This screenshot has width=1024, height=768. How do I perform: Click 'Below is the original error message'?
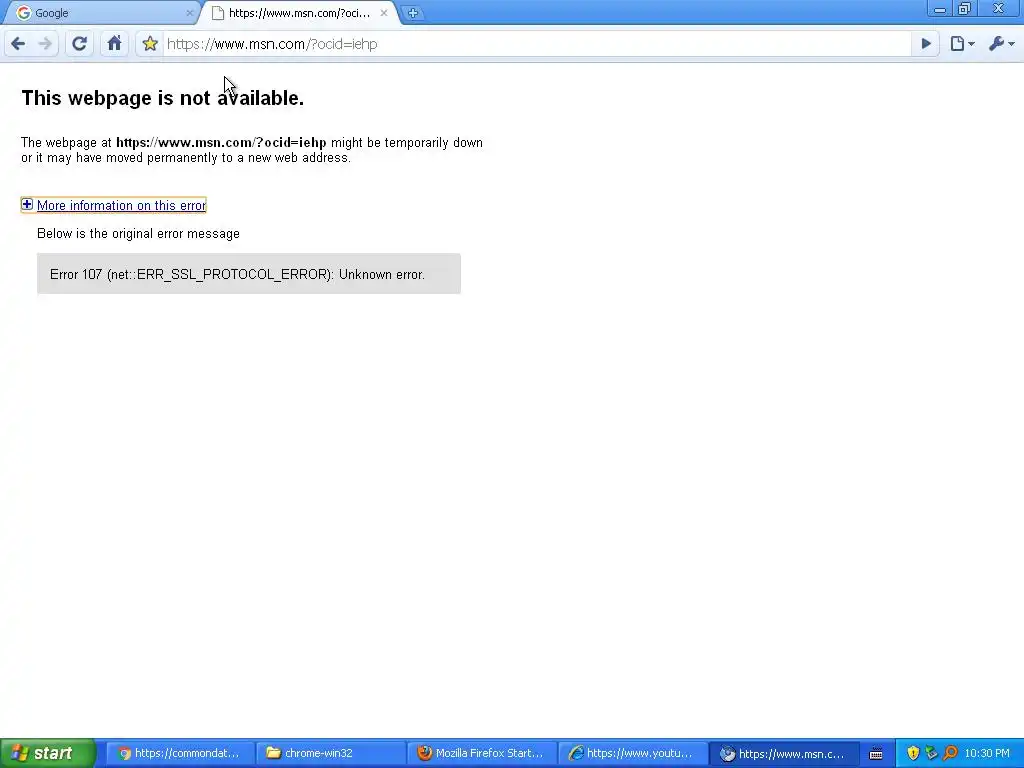click(x=138, y=233)
